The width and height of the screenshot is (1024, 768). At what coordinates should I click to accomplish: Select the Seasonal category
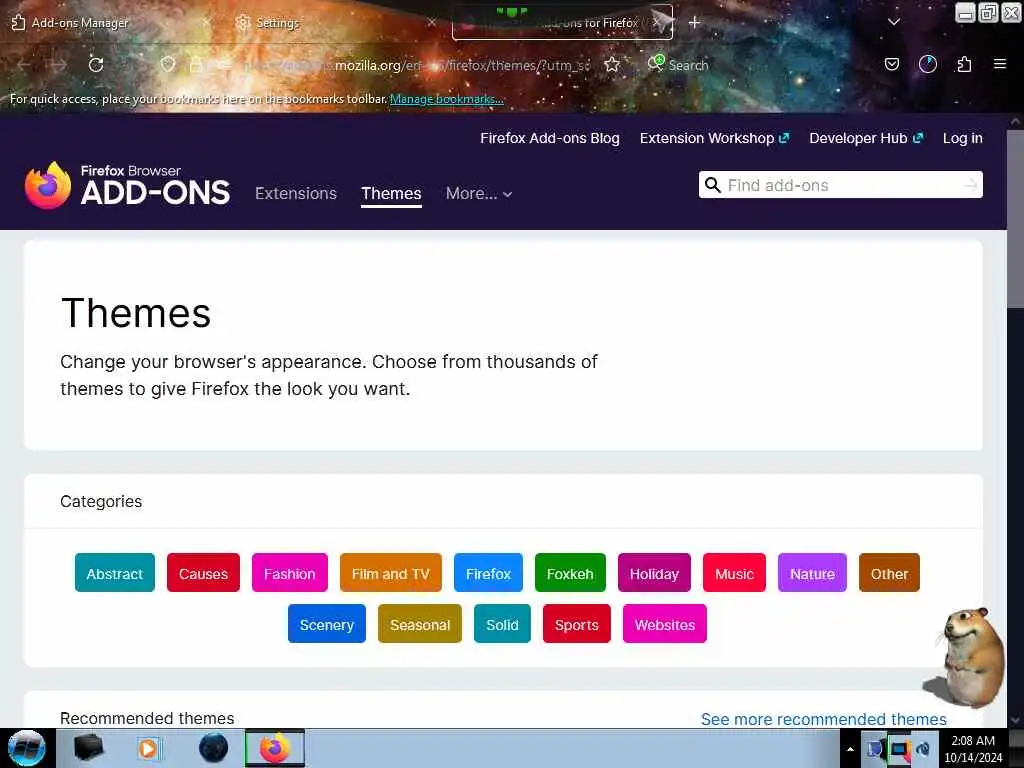click(420, 624)
